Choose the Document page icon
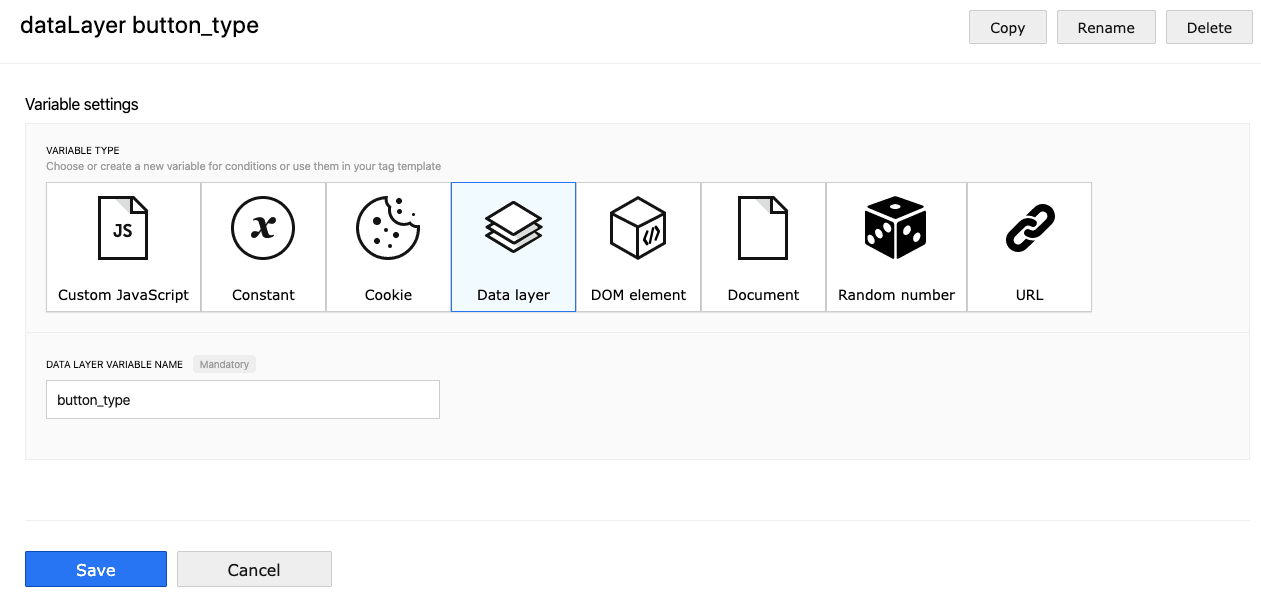This screenshot has width=1261, height=605. (x=763, y=229)
